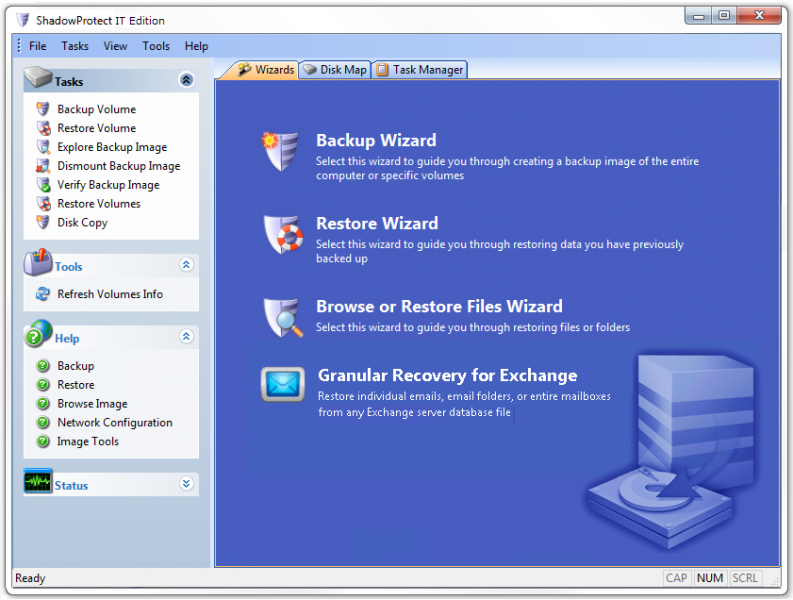The height and width of the screenshot is (600, 793).
Task: Click the Restore Wizard lifebuoy shield icon
Action: click(x=283, y=234)
